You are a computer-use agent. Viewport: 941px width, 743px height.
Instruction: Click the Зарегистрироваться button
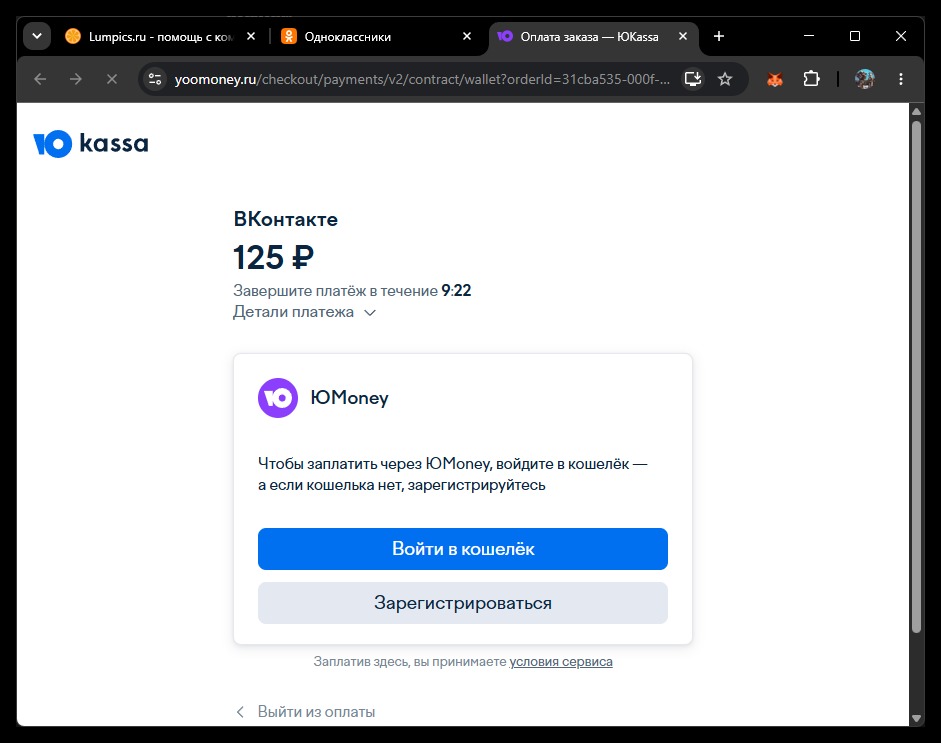pyautogui.click(x=463, y=603)
